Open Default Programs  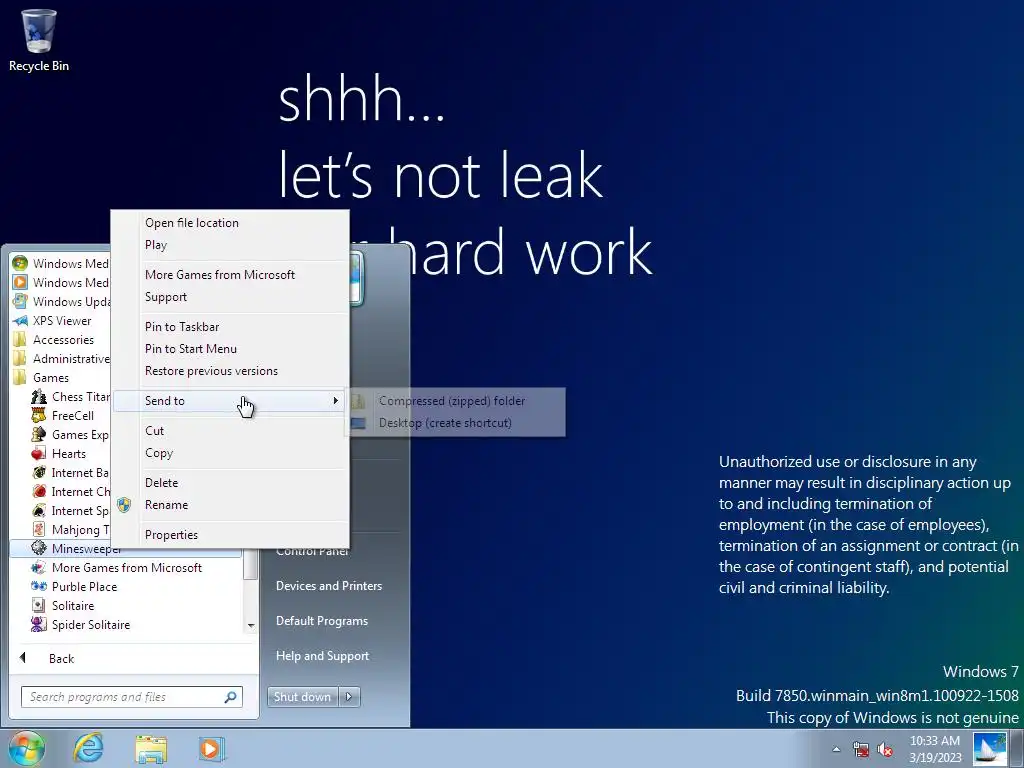click(x=322, y=621)
